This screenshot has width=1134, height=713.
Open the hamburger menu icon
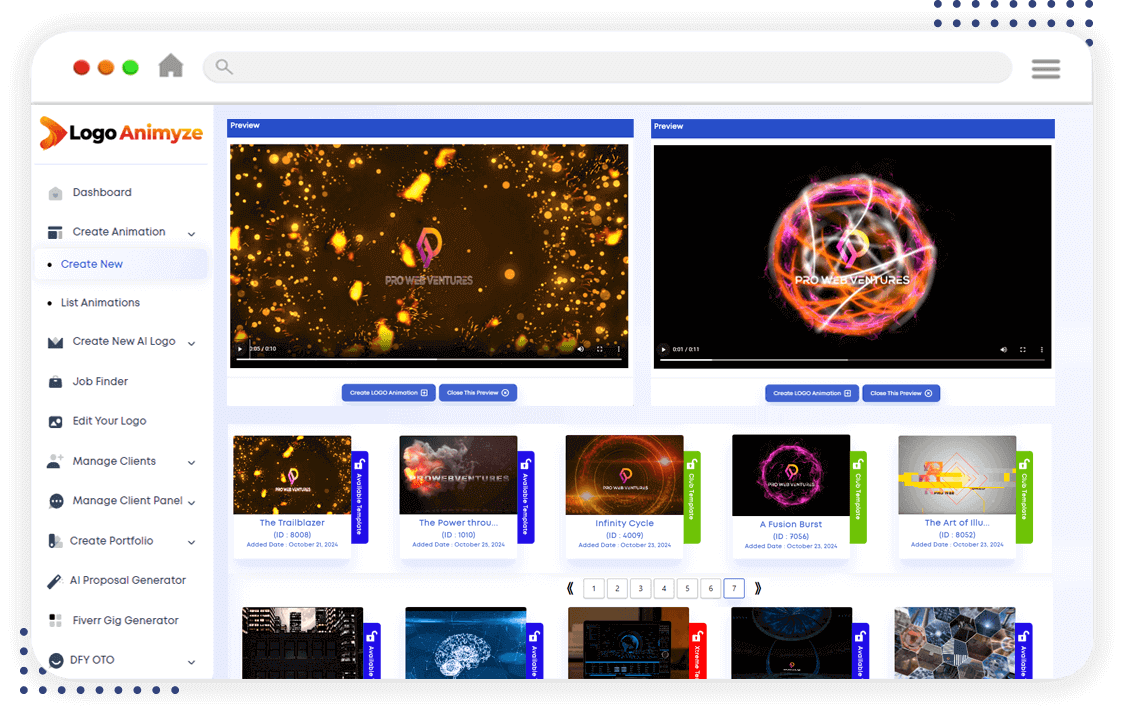1045,68
